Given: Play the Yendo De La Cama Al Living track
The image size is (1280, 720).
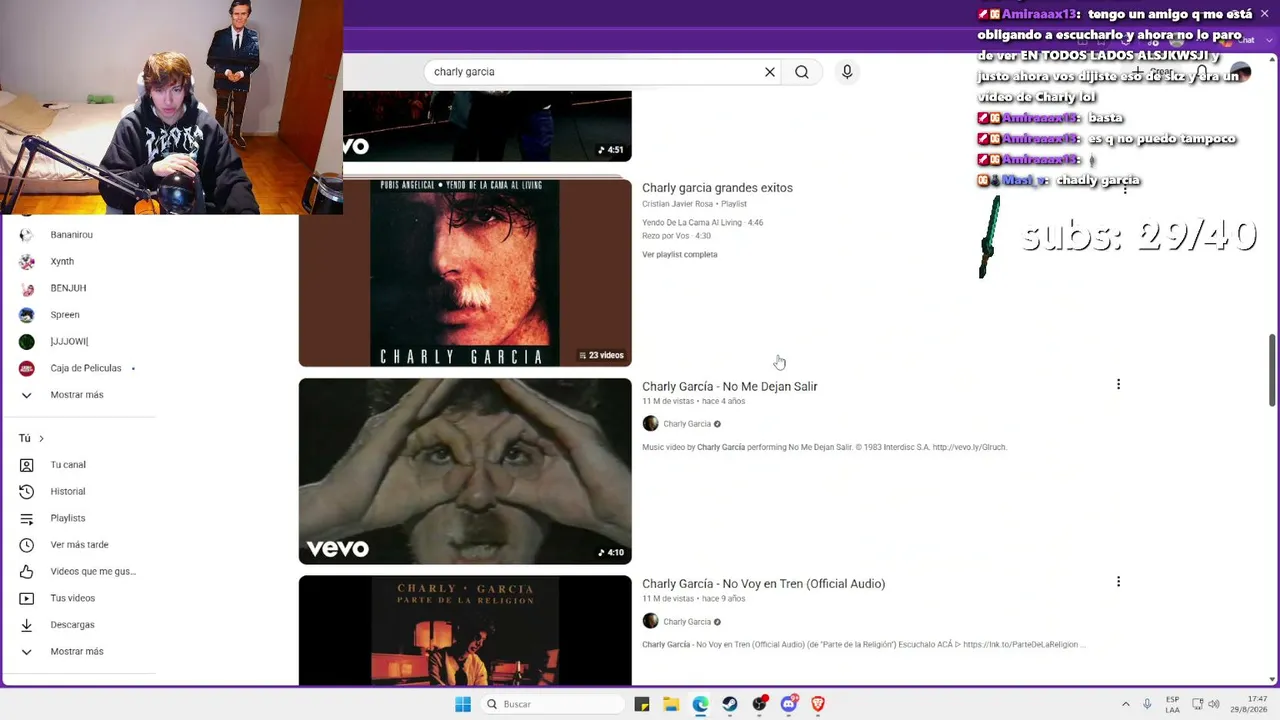Looking at the screenshot, I should pos(702,223).
